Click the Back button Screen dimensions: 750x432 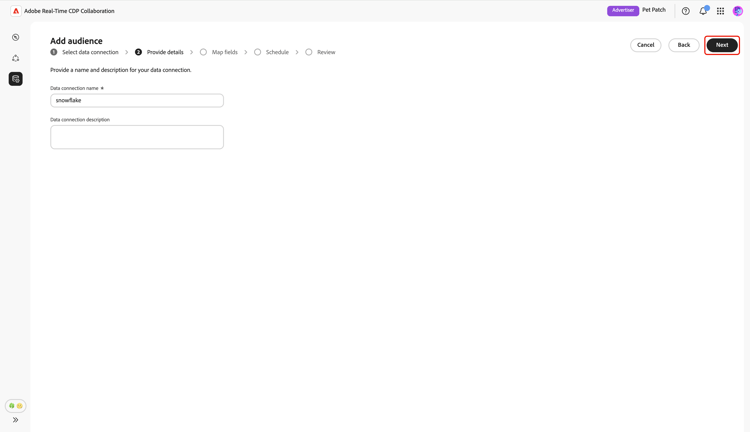[684, 45]
